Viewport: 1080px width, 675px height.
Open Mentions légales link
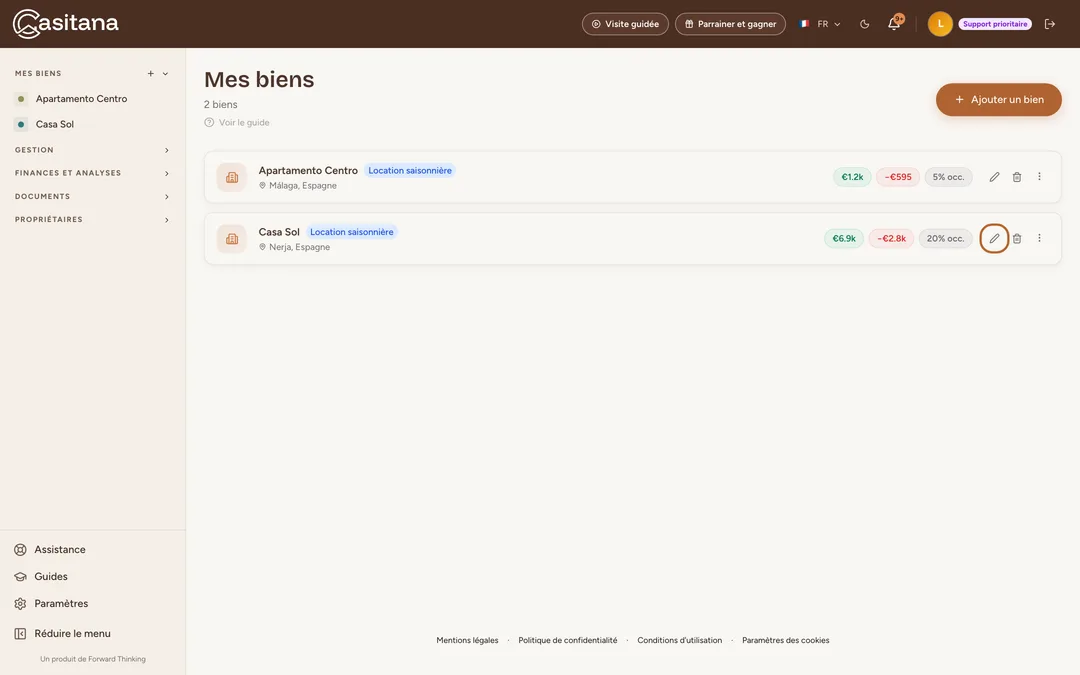click(467, 641)
